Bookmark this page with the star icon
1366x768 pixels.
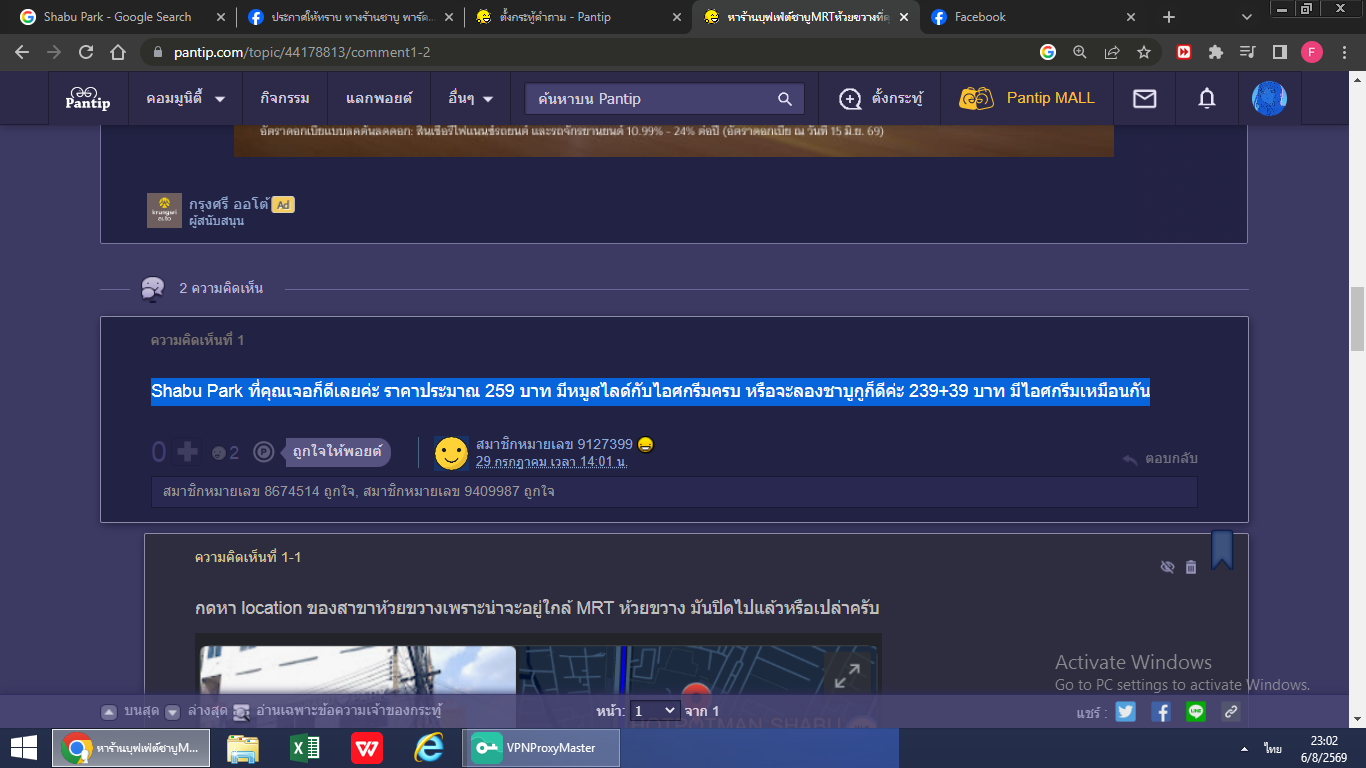(1144, 52)
